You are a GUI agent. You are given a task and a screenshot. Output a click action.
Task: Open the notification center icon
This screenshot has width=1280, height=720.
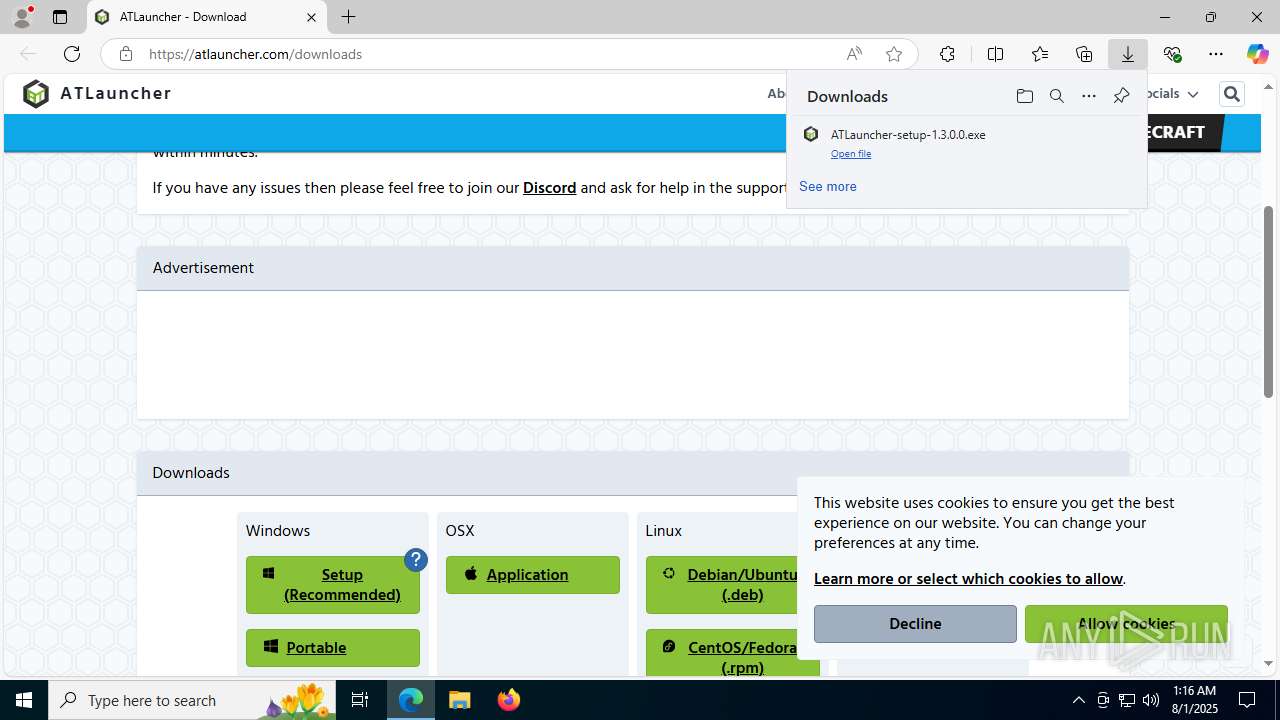(1247, 700)
